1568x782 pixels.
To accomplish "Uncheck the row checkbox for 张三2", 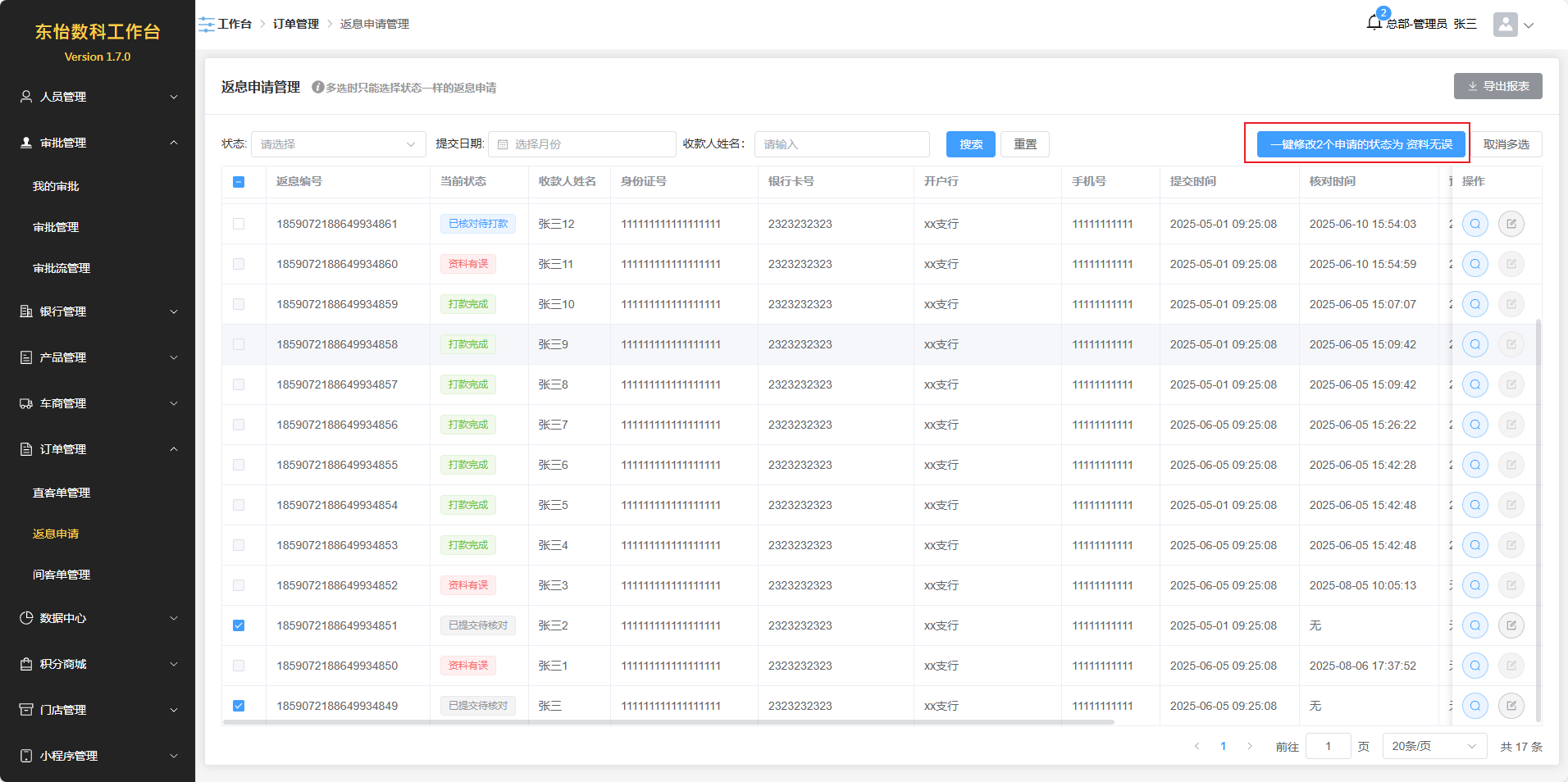I will tap(239, 625).
